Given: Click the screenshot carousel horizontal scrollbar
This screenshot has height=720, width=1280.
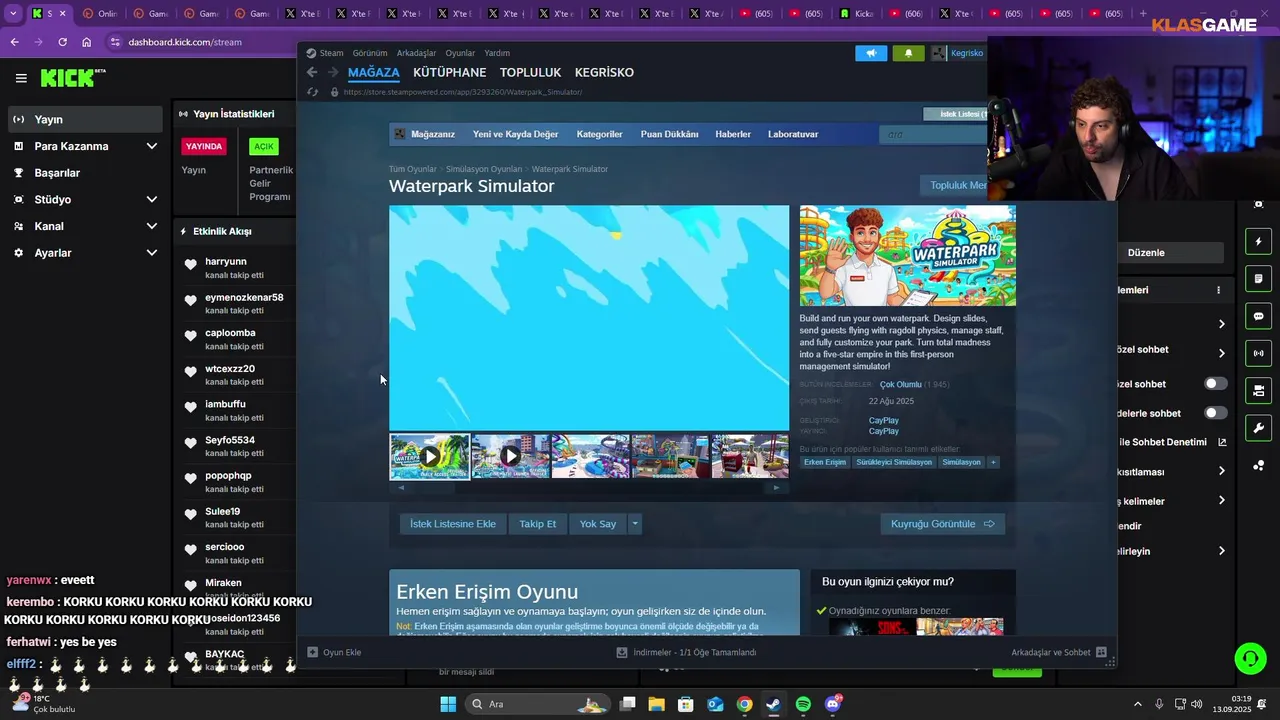Looking at the screenshot, I should pos(588,488).
